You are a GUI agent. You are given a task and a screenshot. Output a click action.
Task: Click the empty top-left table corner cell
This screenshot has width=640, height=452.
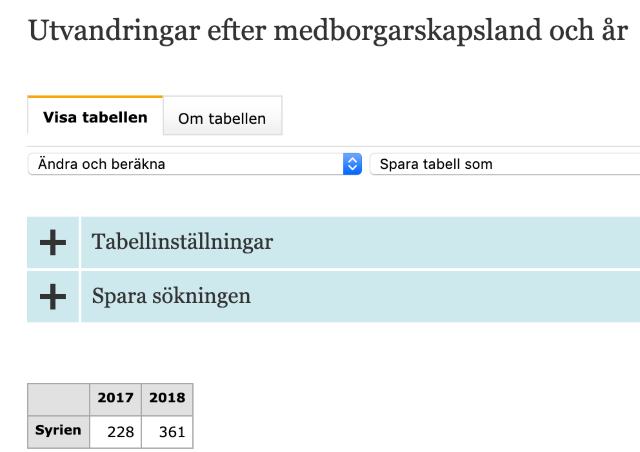coord(59,398)
